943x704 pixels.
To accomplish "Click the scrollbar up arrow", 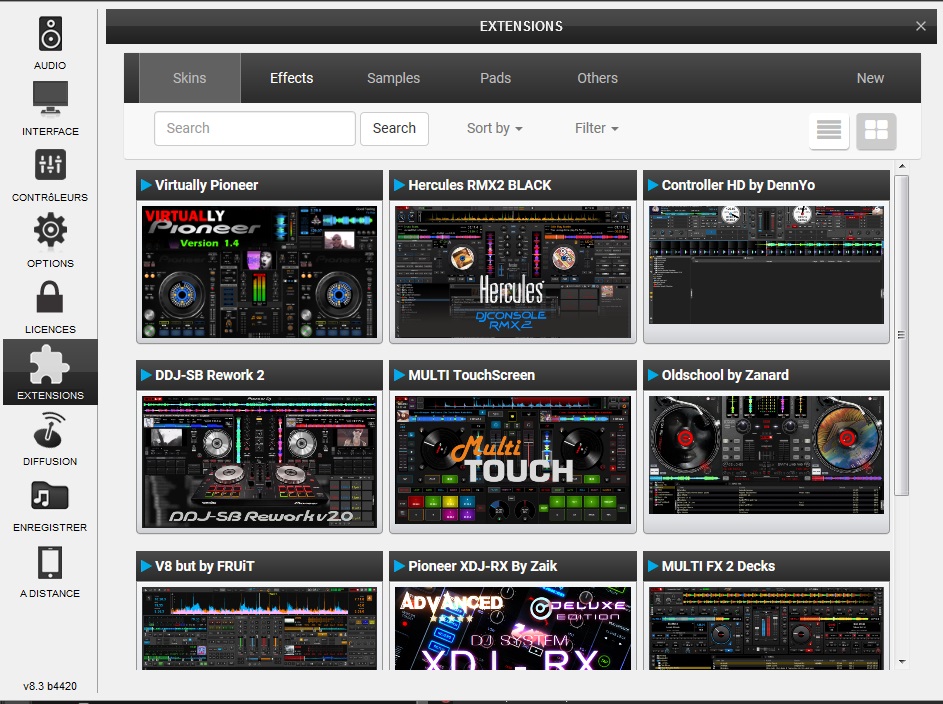I will pos(902,166).
